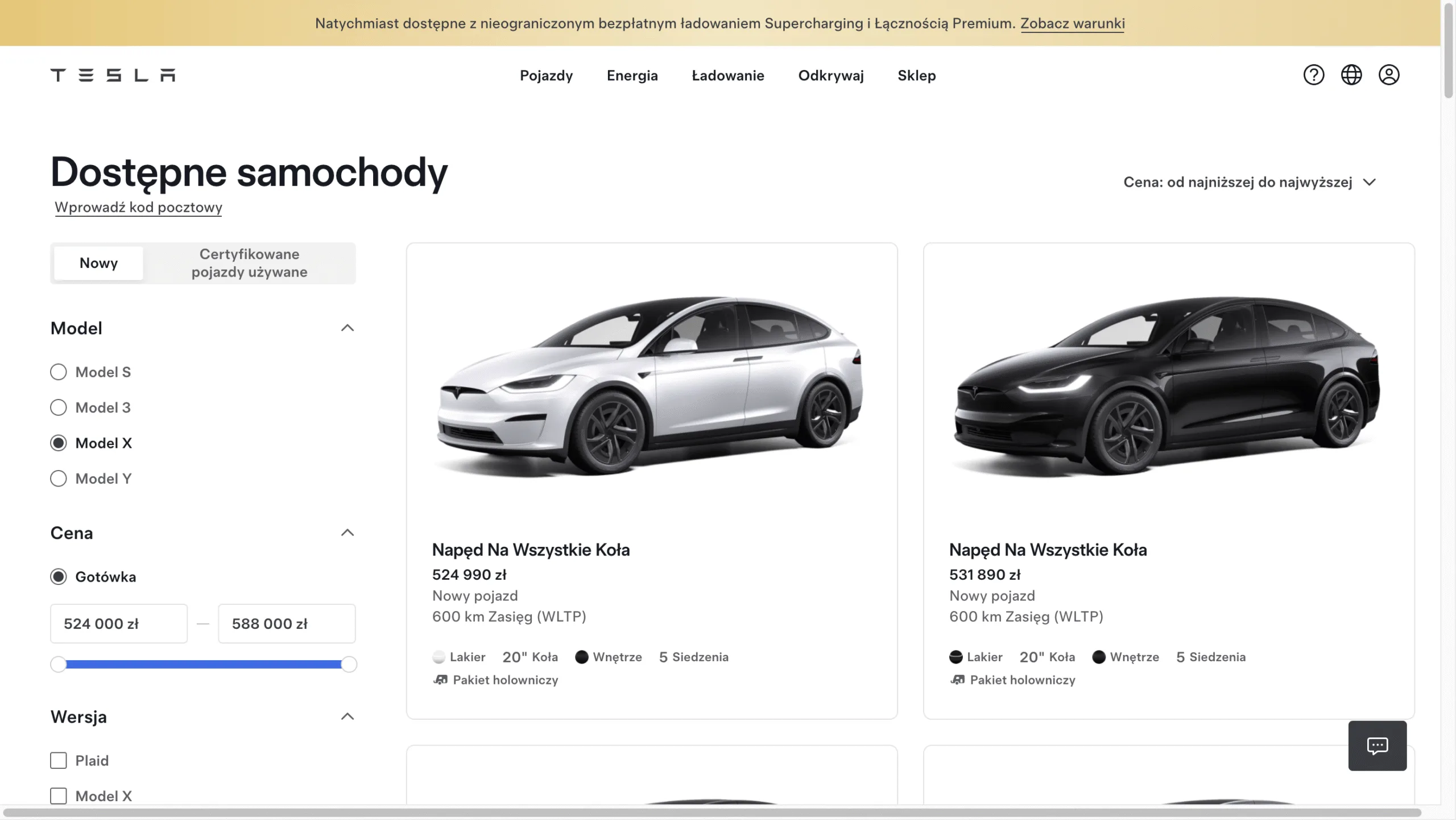Click the Zobacz warunki link

[1072, 23]
